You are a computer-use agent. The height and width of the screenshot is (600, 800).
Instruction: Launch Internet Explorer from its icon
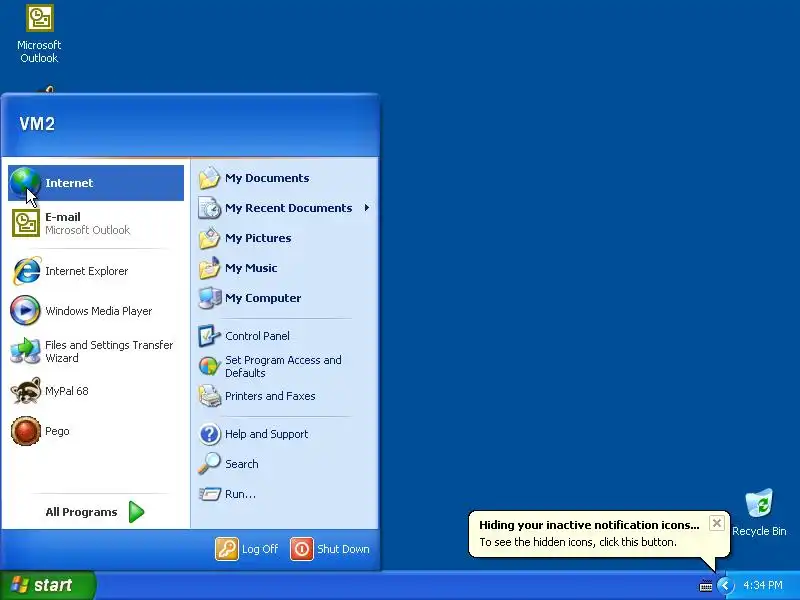(x=26, y=270)
